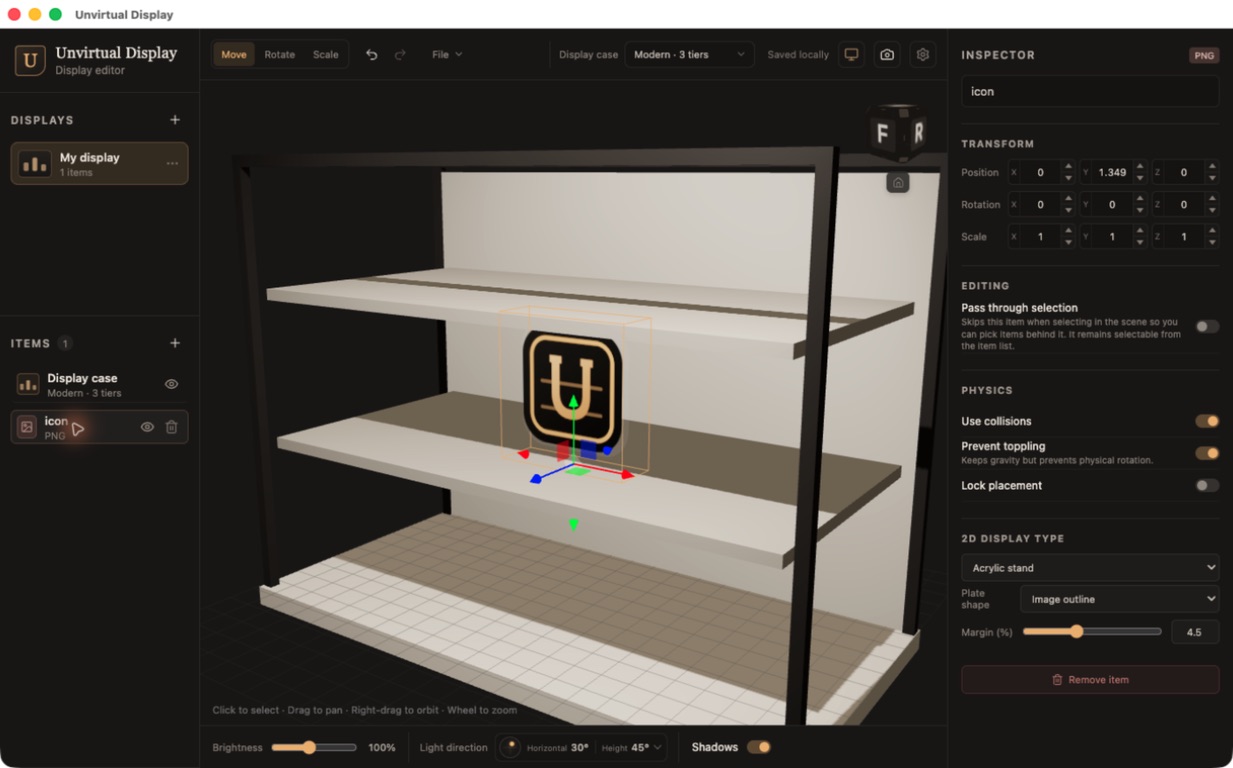Open My display options ellipsis menu

pos(172,164)
